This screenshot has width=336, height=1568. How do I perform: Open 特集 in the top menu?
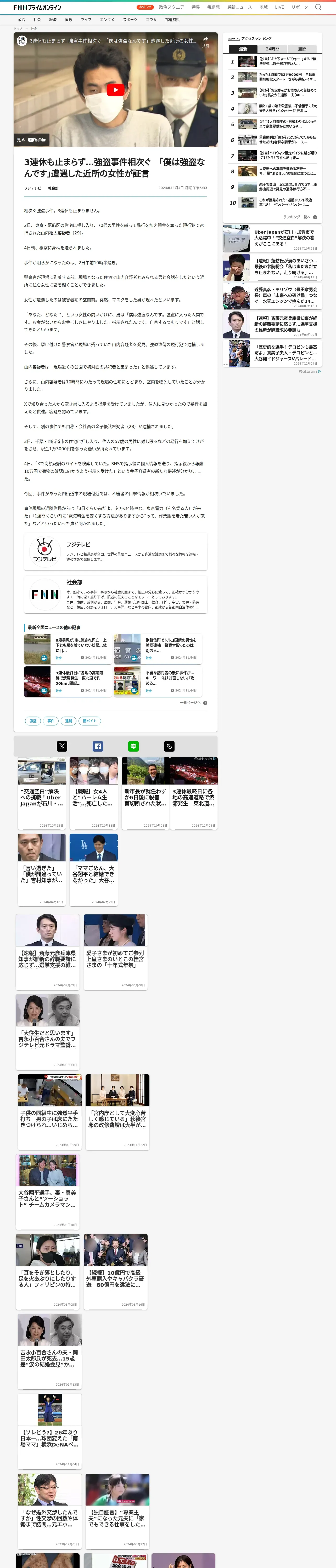coord(195,7)
